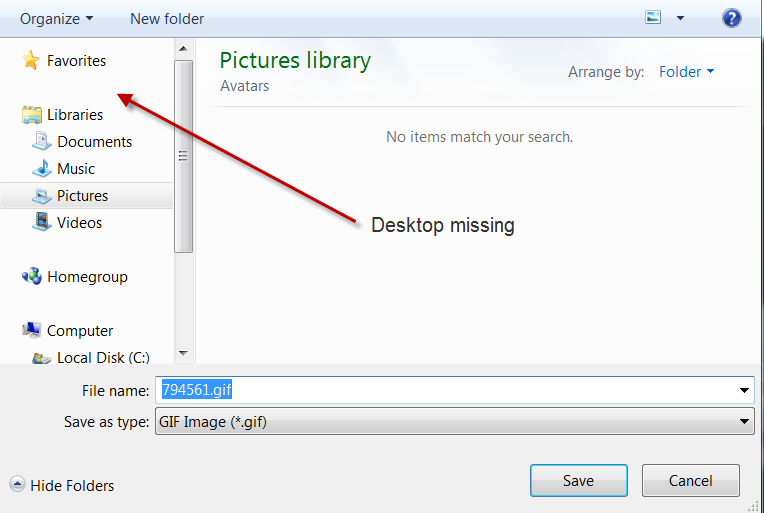Click New folder in the toolbar

coord(167,19)
